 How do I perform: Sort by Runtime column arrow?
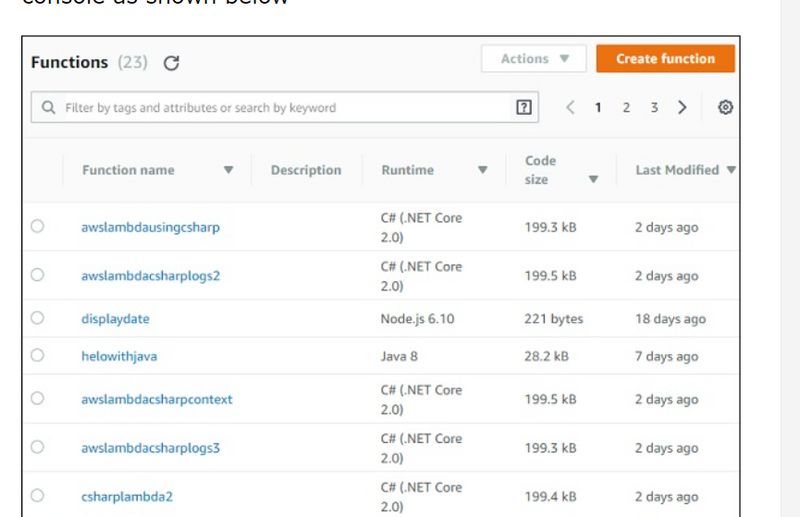482,170
